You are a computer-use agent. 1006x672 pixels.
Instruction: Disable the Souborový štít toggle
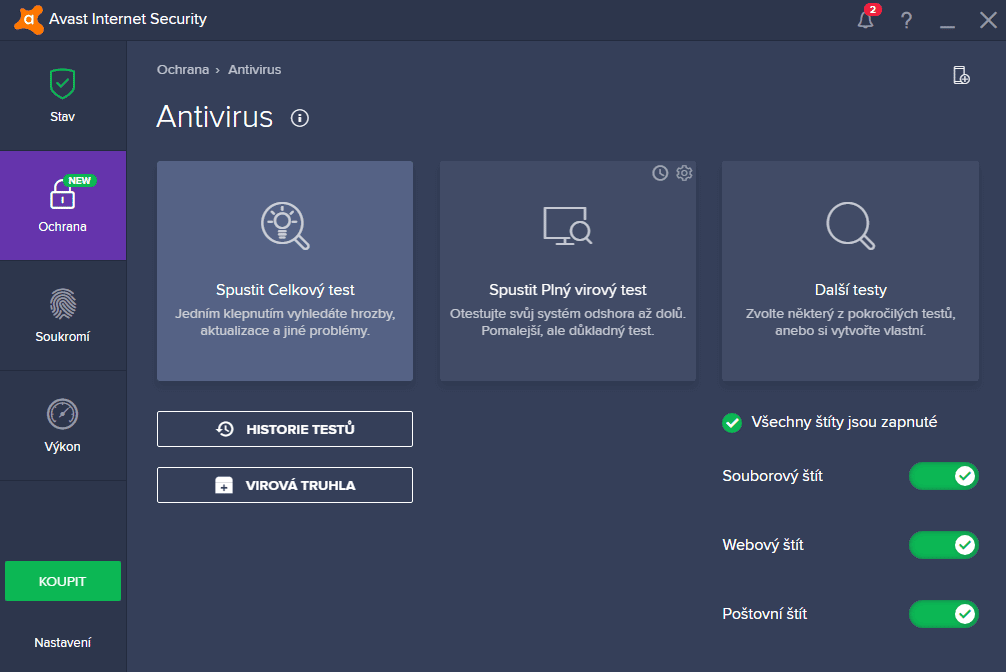coord(943,476)
